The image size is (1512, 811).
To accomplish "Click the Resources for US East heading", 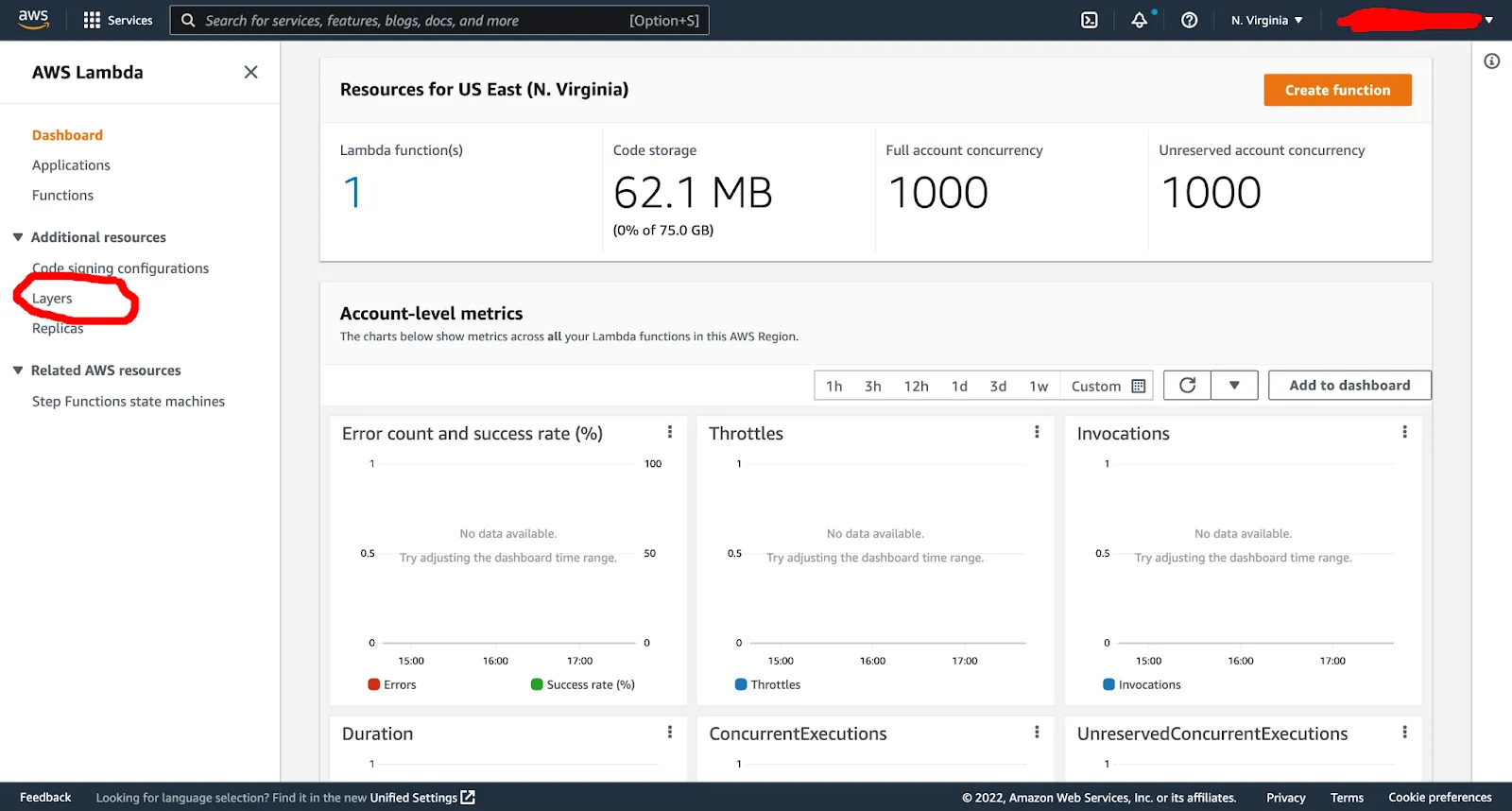I will (484, 90).
